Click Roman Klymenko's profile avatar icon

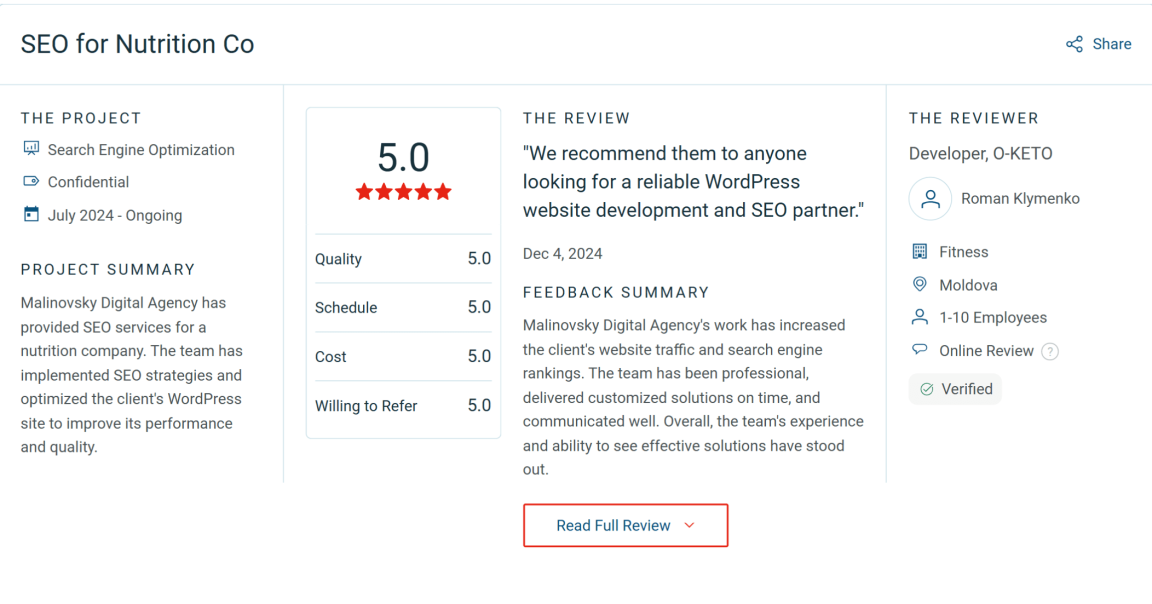pos(930,199)
